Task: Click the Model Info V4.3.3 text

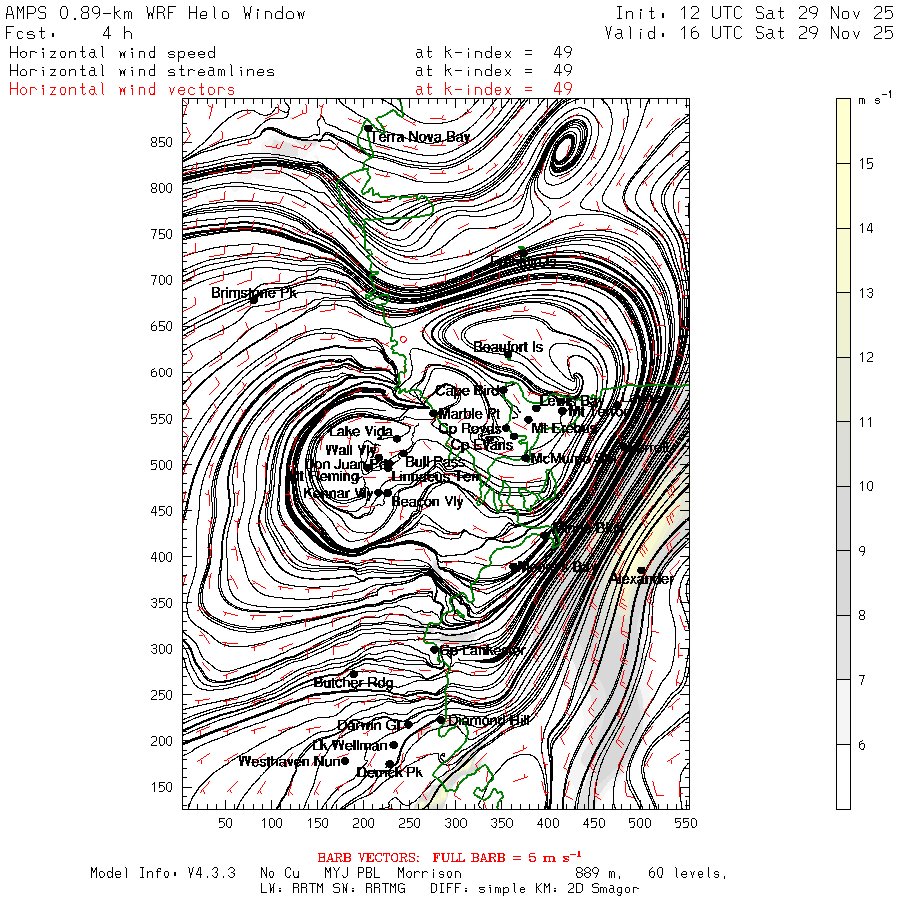Action: pos(163,873)
